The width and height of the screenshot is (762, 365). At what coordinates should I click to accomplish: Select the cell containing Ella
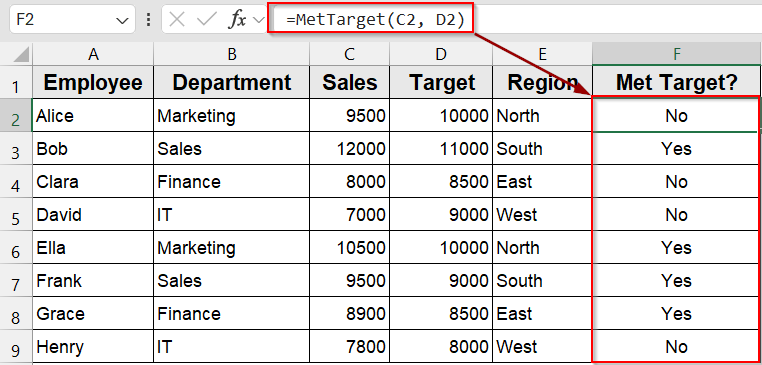[93, 248]
